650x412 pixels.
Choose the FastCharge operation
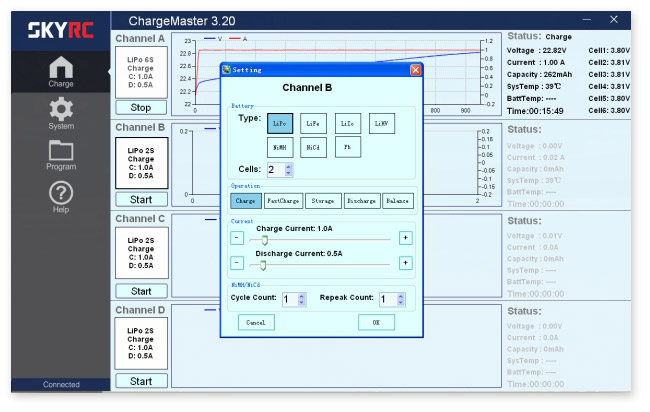[x=283, y=201]
